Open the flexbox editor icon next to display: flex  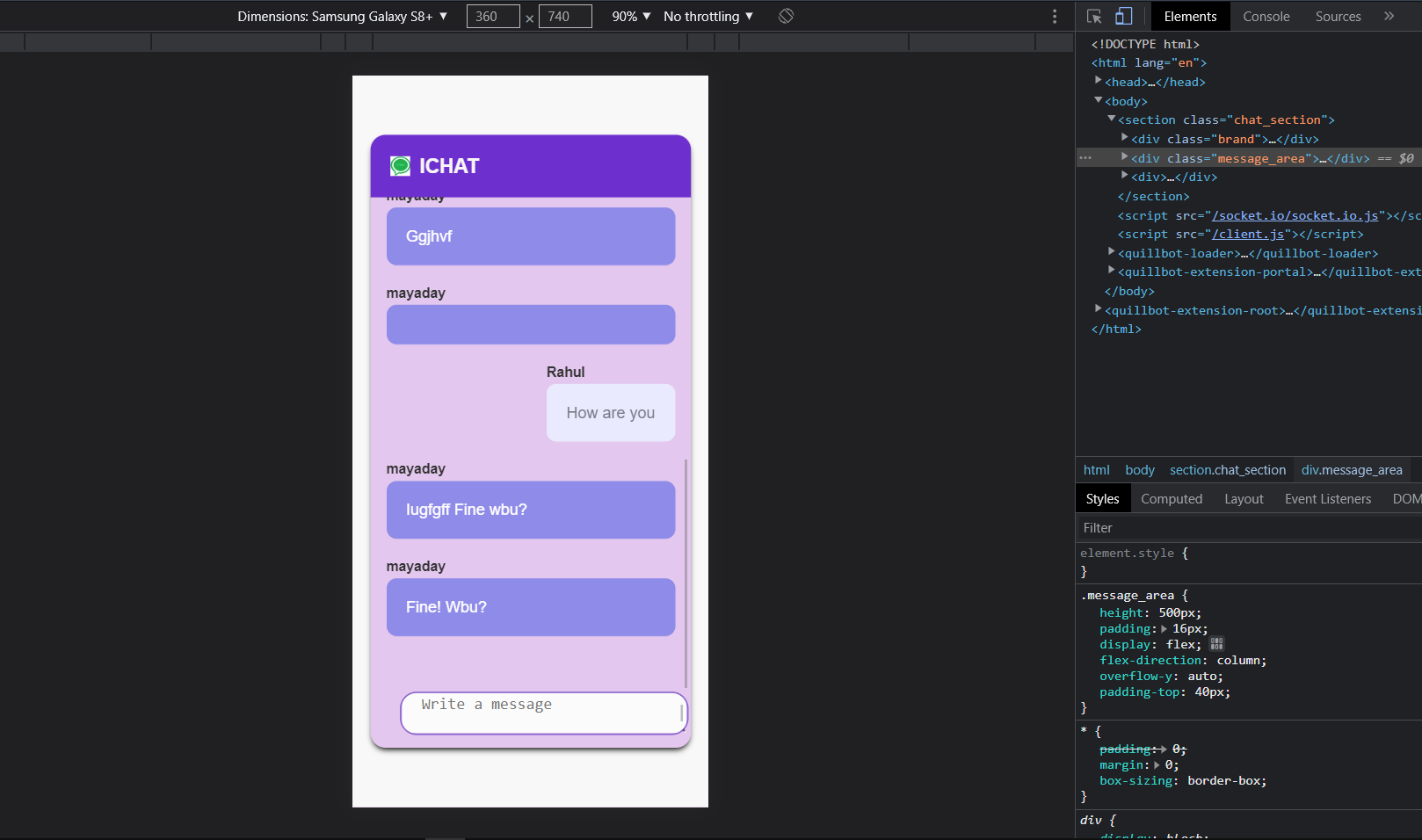coord(1216,644)
